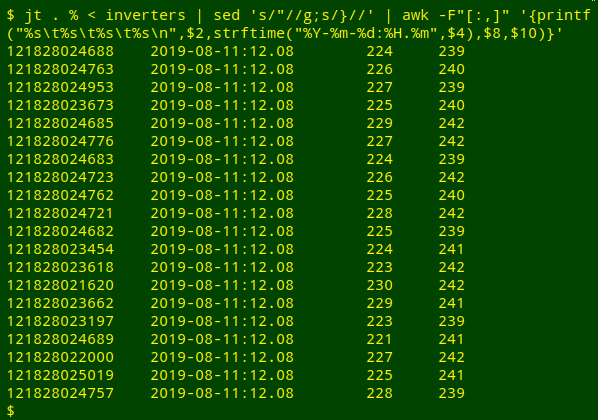
Task: Click value 227 in row 121828024953
Action: click(x=379, y=87)
